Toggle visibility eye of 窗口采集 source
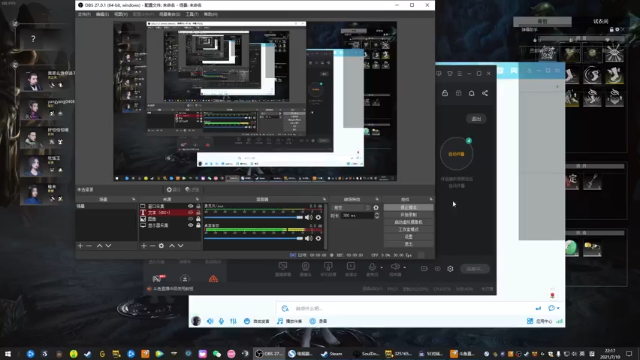 191,206
